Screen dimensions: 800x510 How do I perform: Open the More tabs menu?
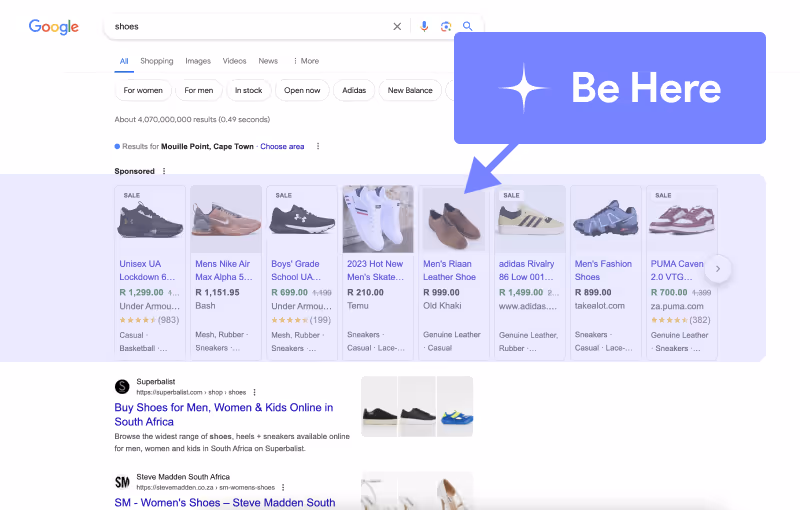point(306,61)
